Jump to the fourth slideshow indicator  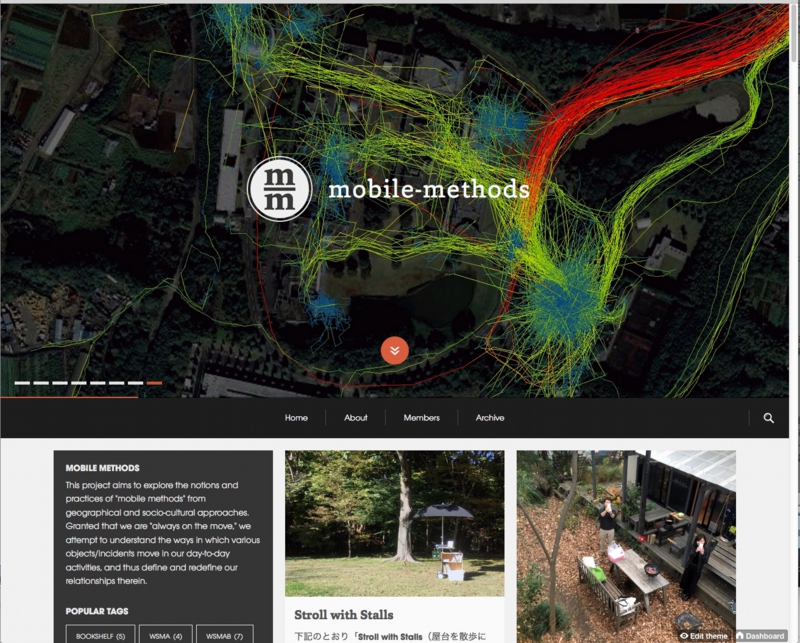pos(79,383)
